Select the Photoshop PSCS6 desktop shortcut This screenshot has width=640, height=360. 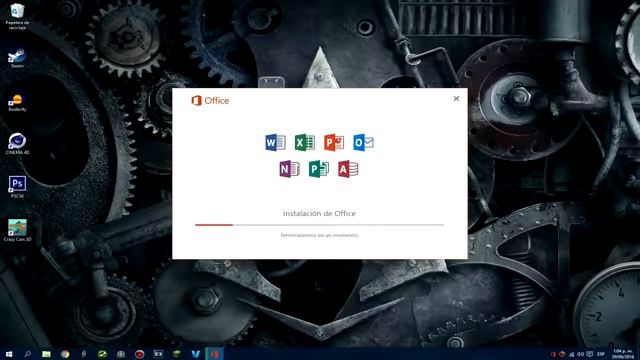point(17,187)
